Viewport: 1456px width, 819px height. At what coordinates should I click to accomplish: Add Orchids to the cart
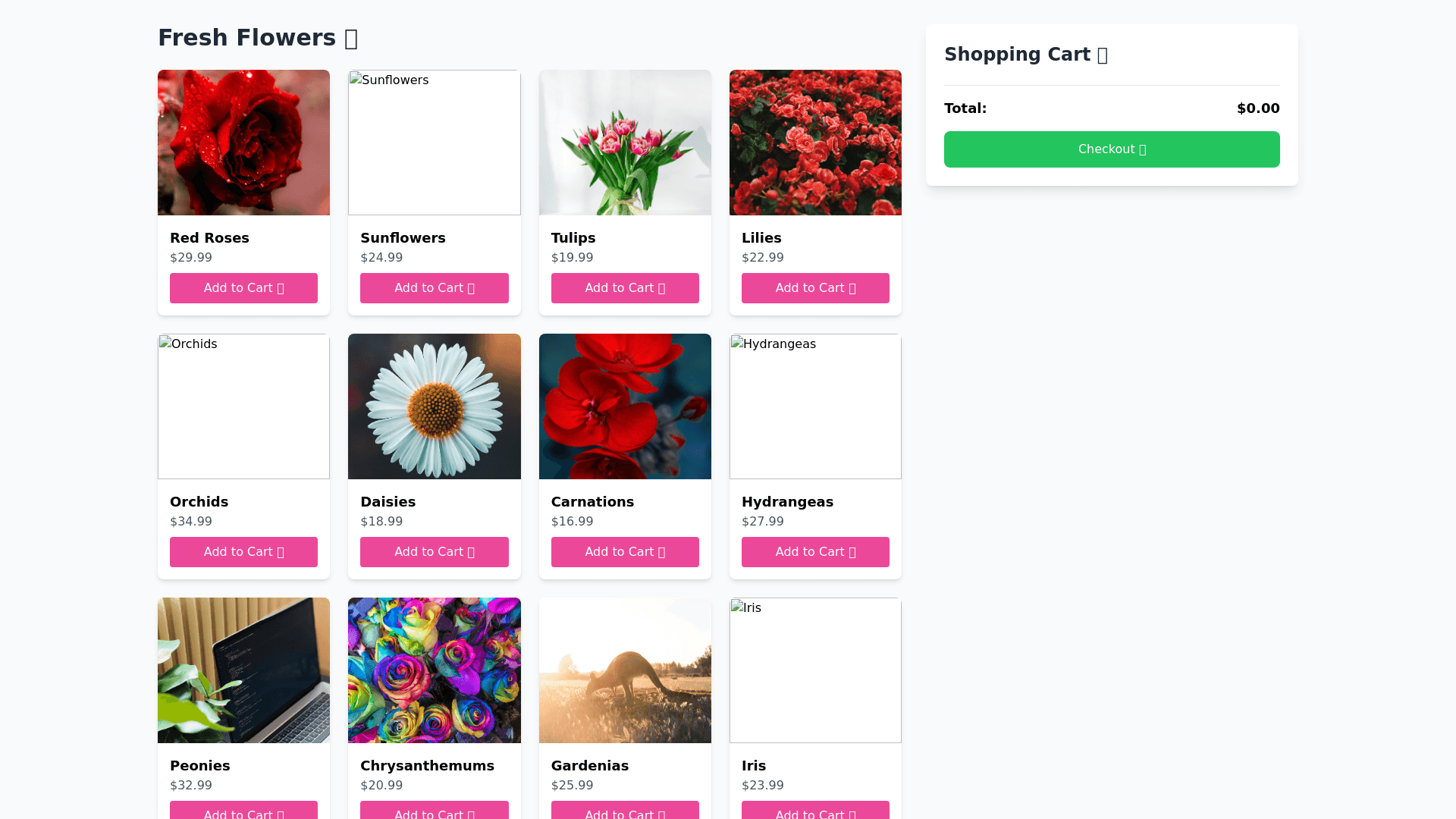pos(243,552)
